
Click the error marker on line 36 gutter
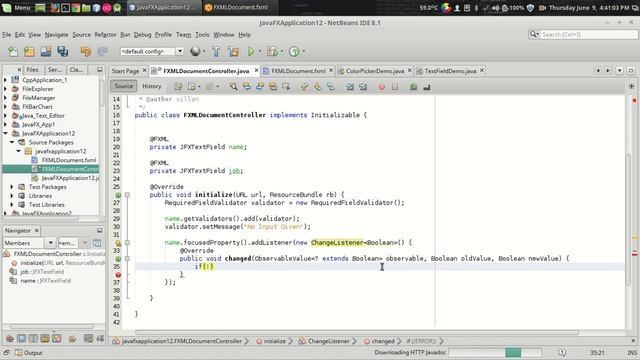point(118,275)
